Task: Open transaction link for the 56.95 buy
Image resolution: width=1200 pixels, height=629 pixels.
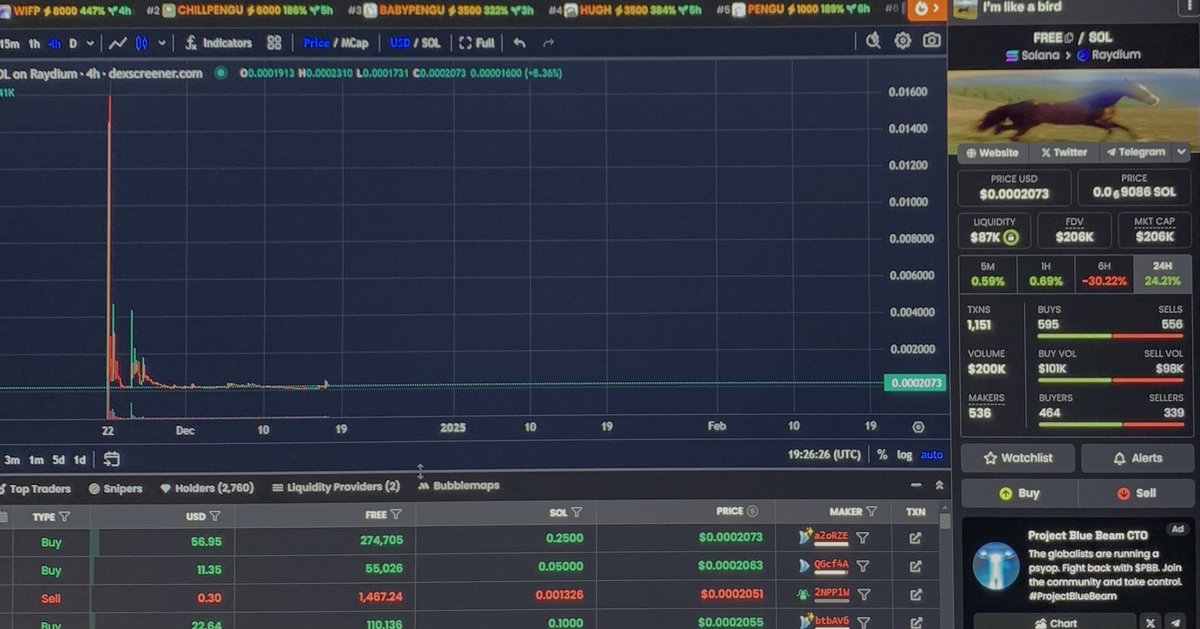Action: point(915,538)
